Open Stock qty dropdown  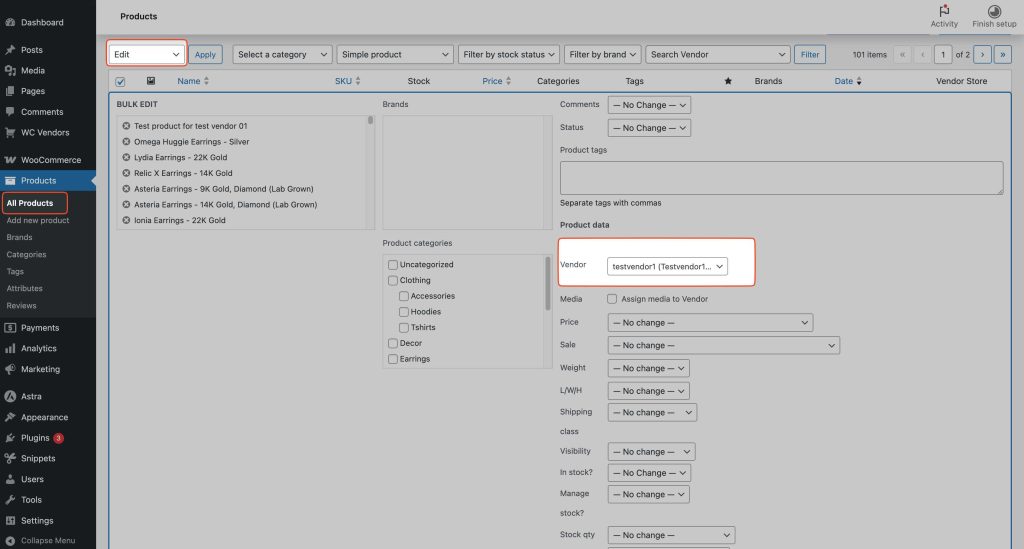click(x=671, y=535)
